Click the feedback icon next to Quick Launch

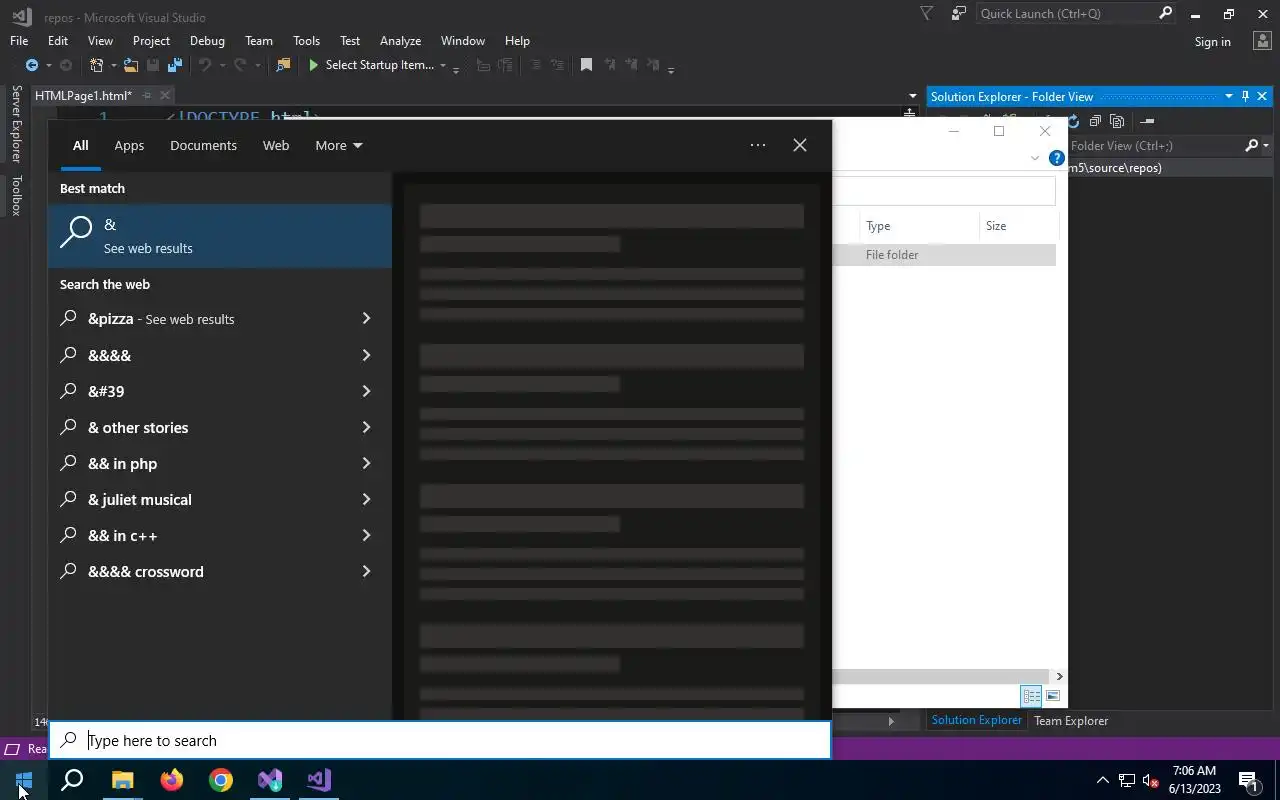point(959,14)
